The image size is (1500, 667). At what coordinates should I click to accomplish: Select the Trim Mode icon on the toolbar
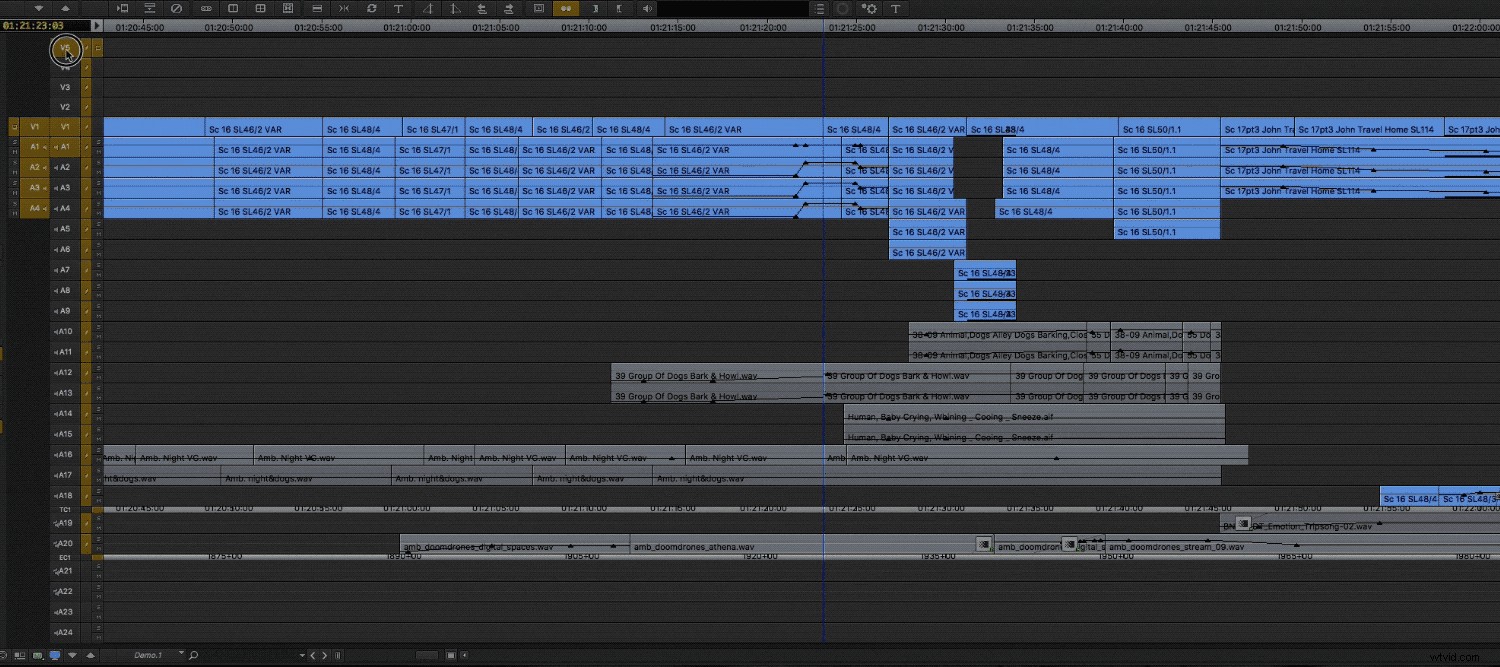tap(345, 8)
